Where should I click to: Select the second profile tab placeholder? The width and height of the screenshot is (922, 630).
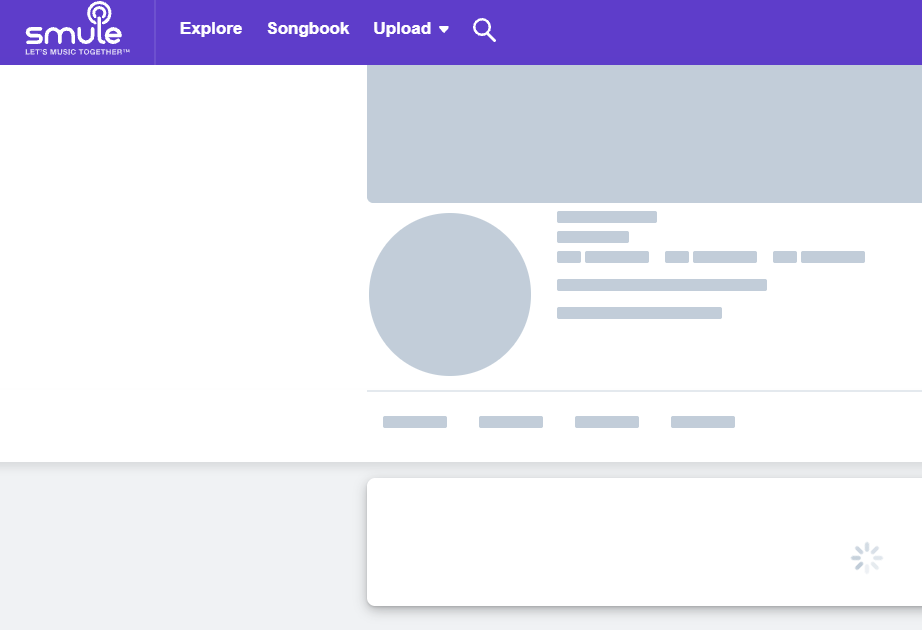[x=511, y=422]
